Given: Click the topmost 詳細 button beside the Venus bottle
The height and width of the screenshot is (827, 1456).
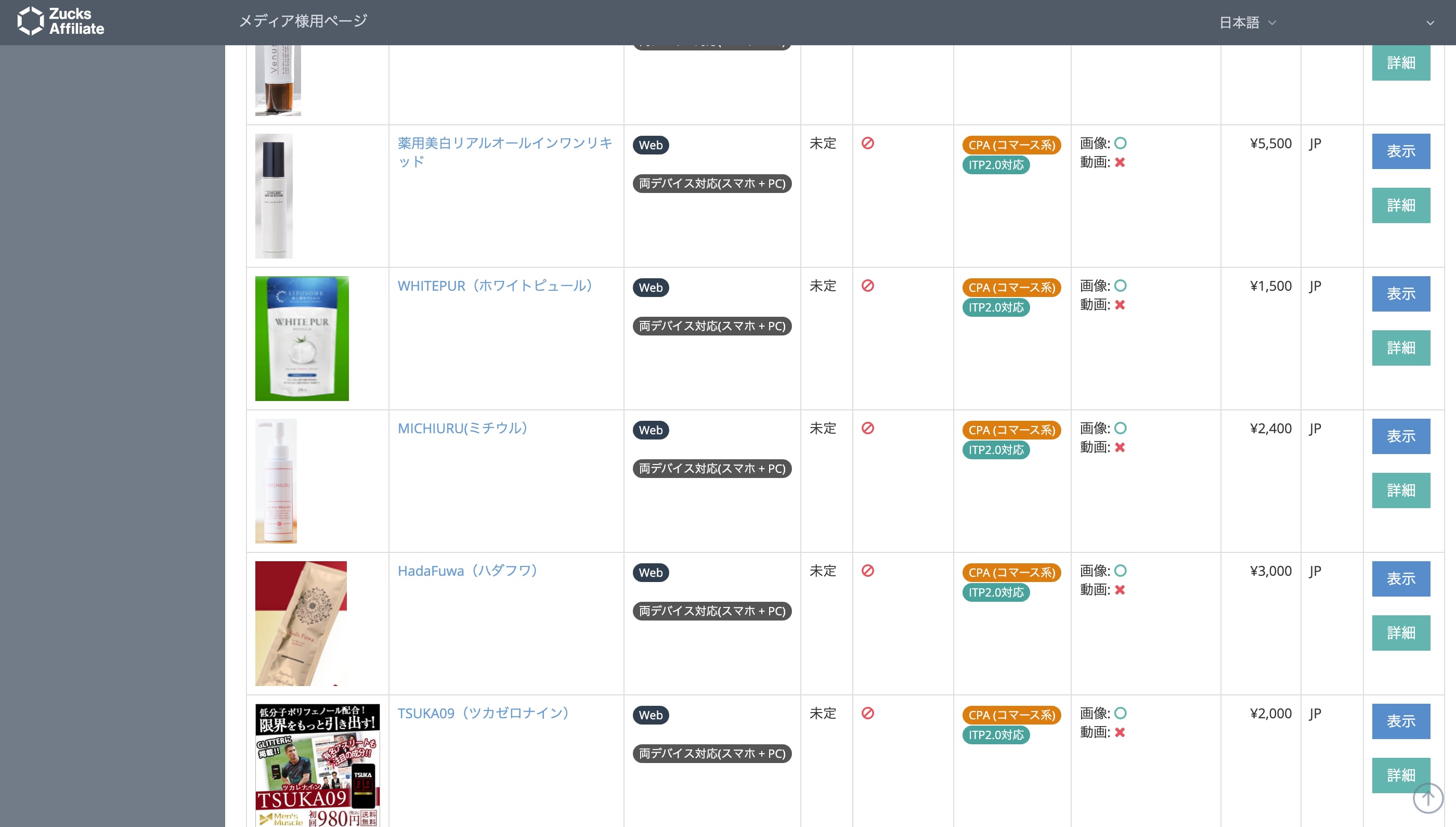Looking at the screenshot, I should click(1401, 63).
